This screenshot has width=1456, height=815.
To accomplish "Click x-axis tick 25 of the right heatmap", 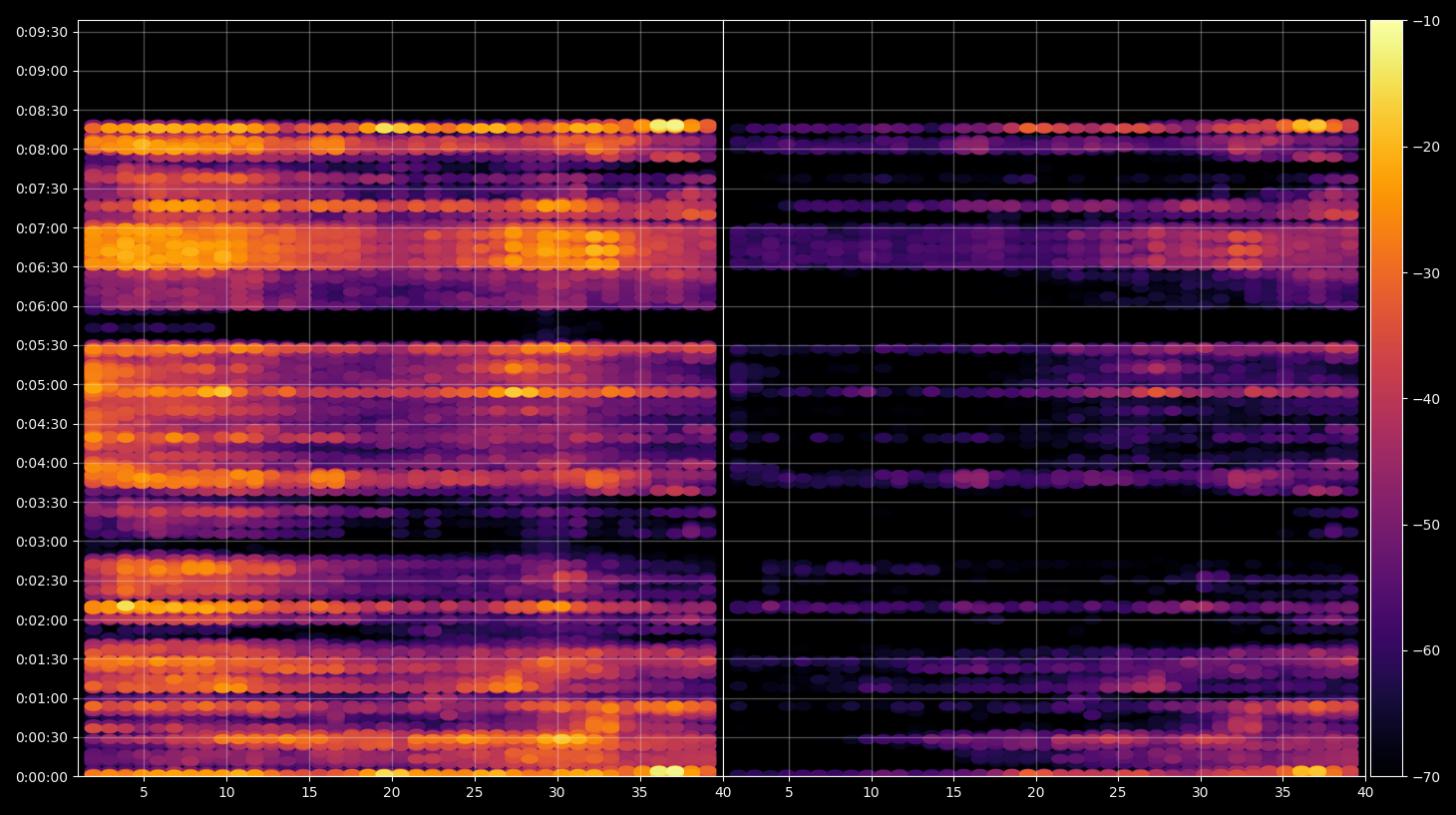I will click(x=1118, y=793).
